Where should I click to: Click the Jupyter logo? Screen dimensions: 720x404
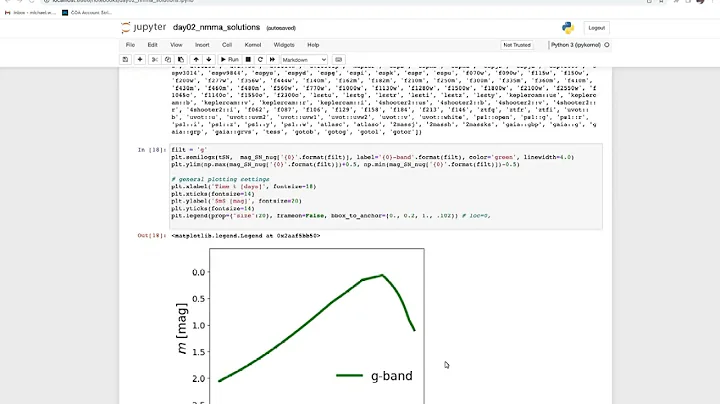pyautogui.click(x=144, y=28)
